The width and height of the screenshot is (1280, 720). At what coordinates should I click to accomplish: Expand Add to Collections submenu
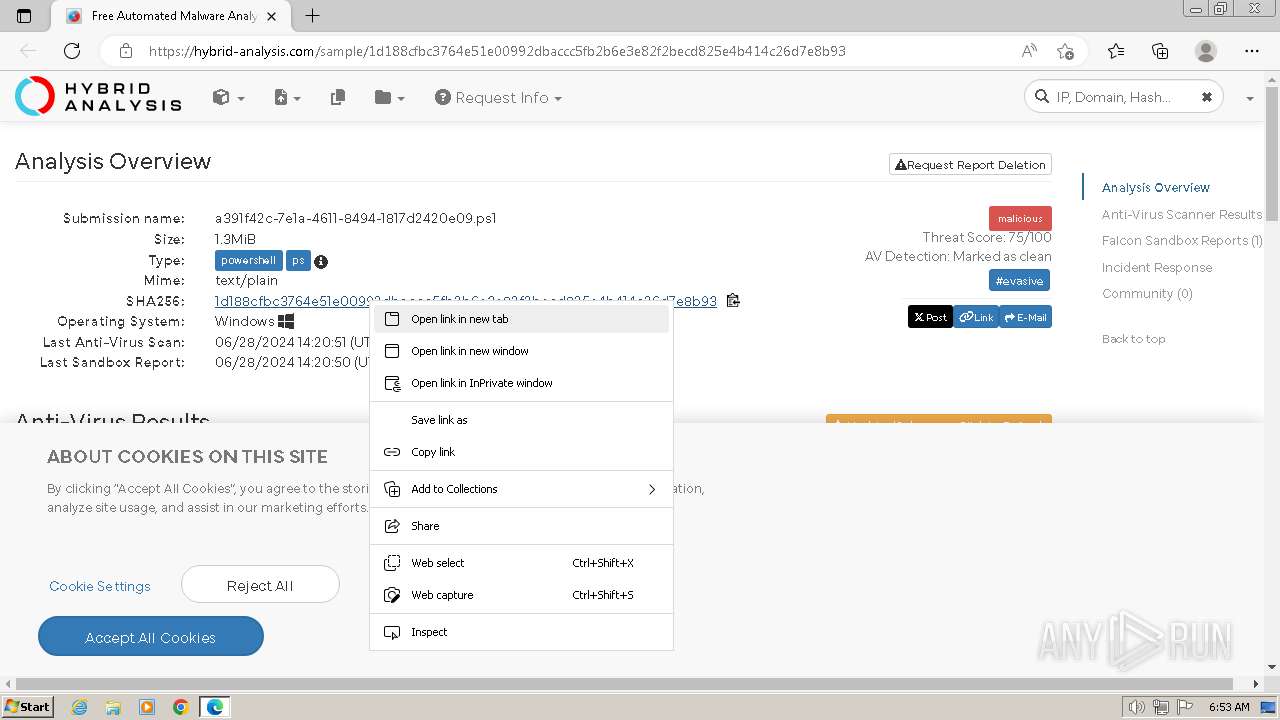click(521, 489)
